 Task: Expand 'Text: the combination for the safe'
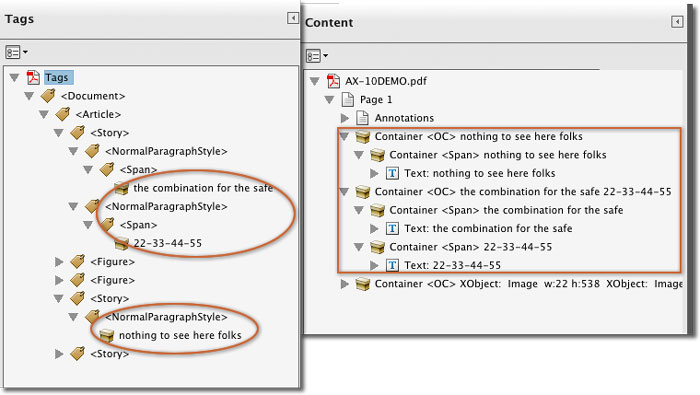[374, 229]
